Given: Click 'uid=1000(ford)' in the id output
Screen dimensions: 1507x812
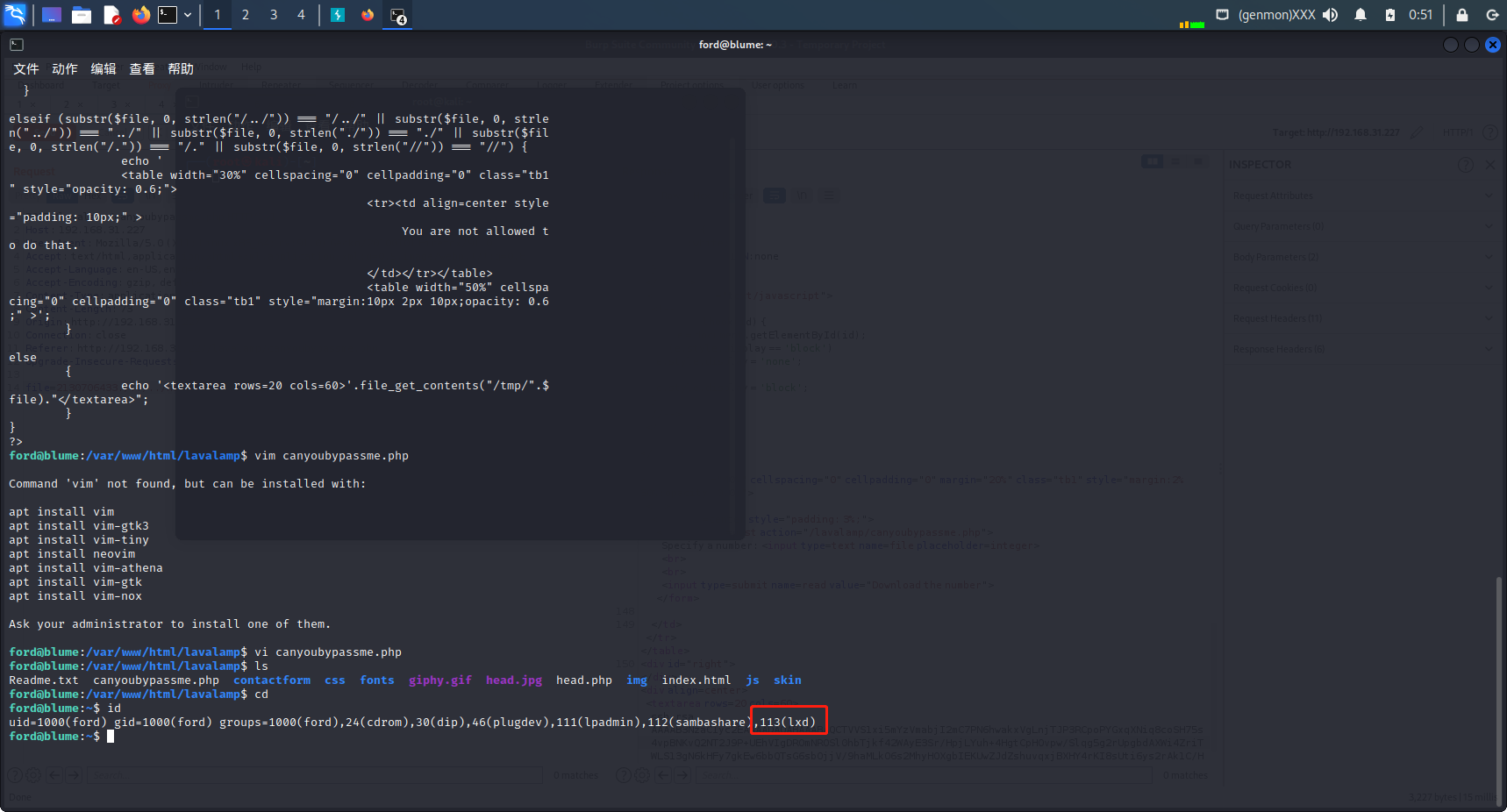Looking at the screenshot, I should 58,723.
